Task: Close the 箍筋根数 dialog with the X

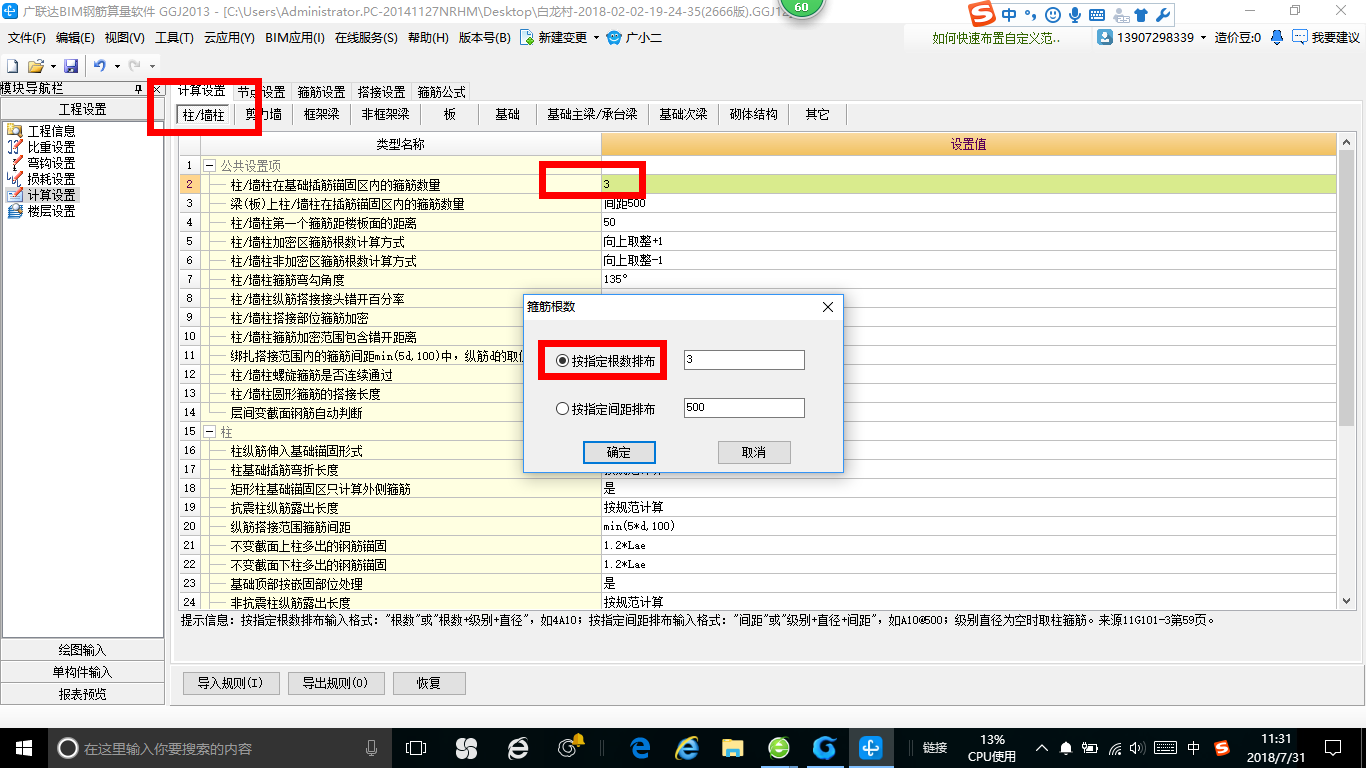Action: 828,307
